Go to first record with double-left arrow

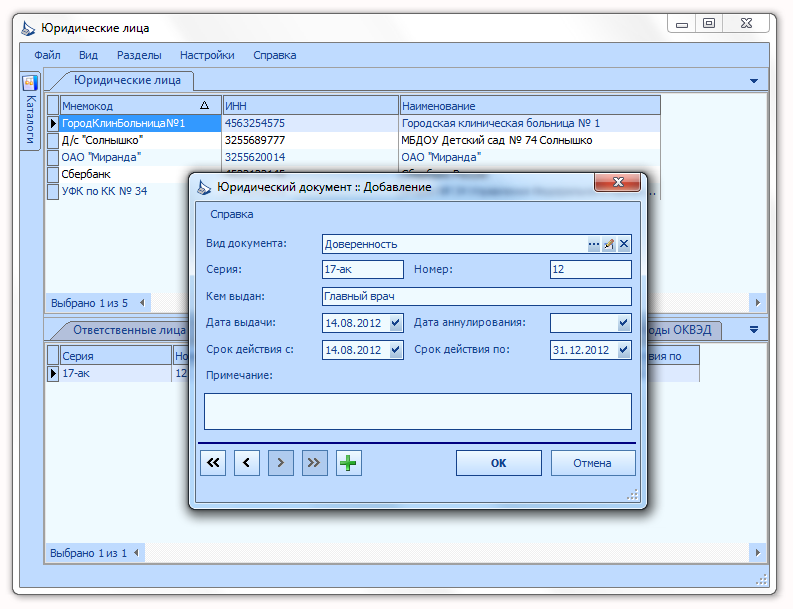tap(213, 463)
